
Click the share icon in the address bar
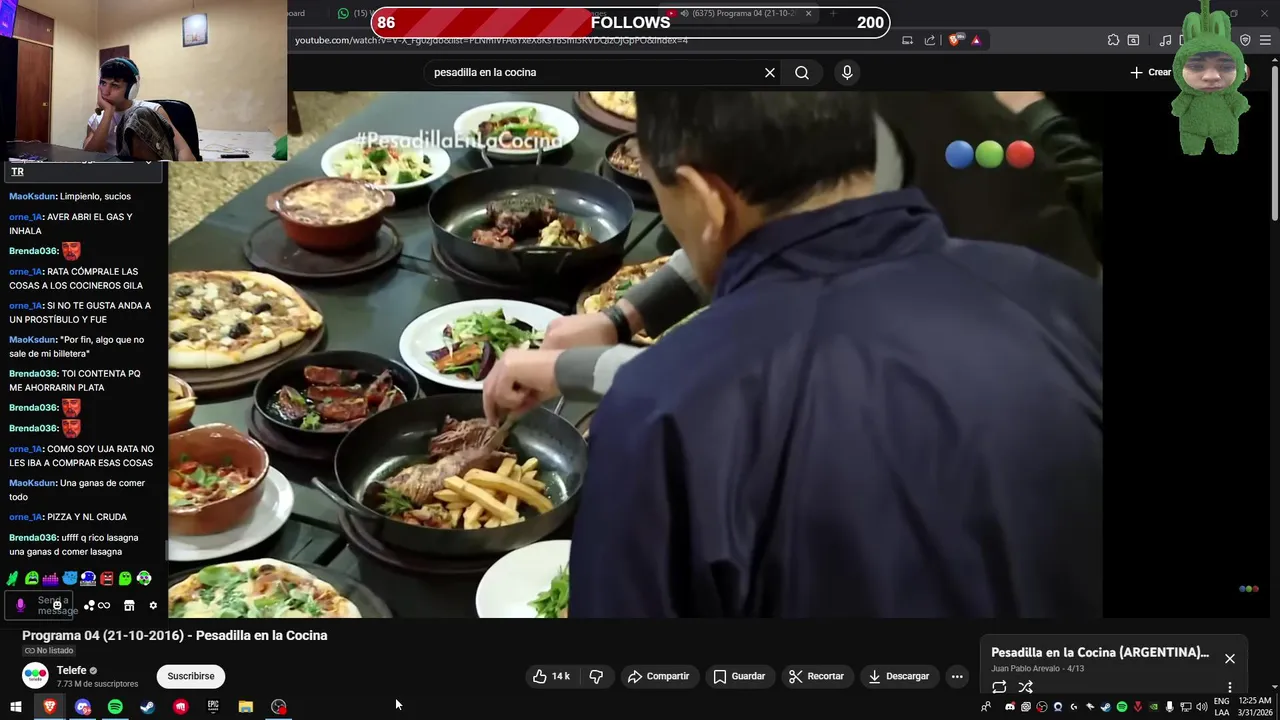pyautogui.click(x=929, y=40)
